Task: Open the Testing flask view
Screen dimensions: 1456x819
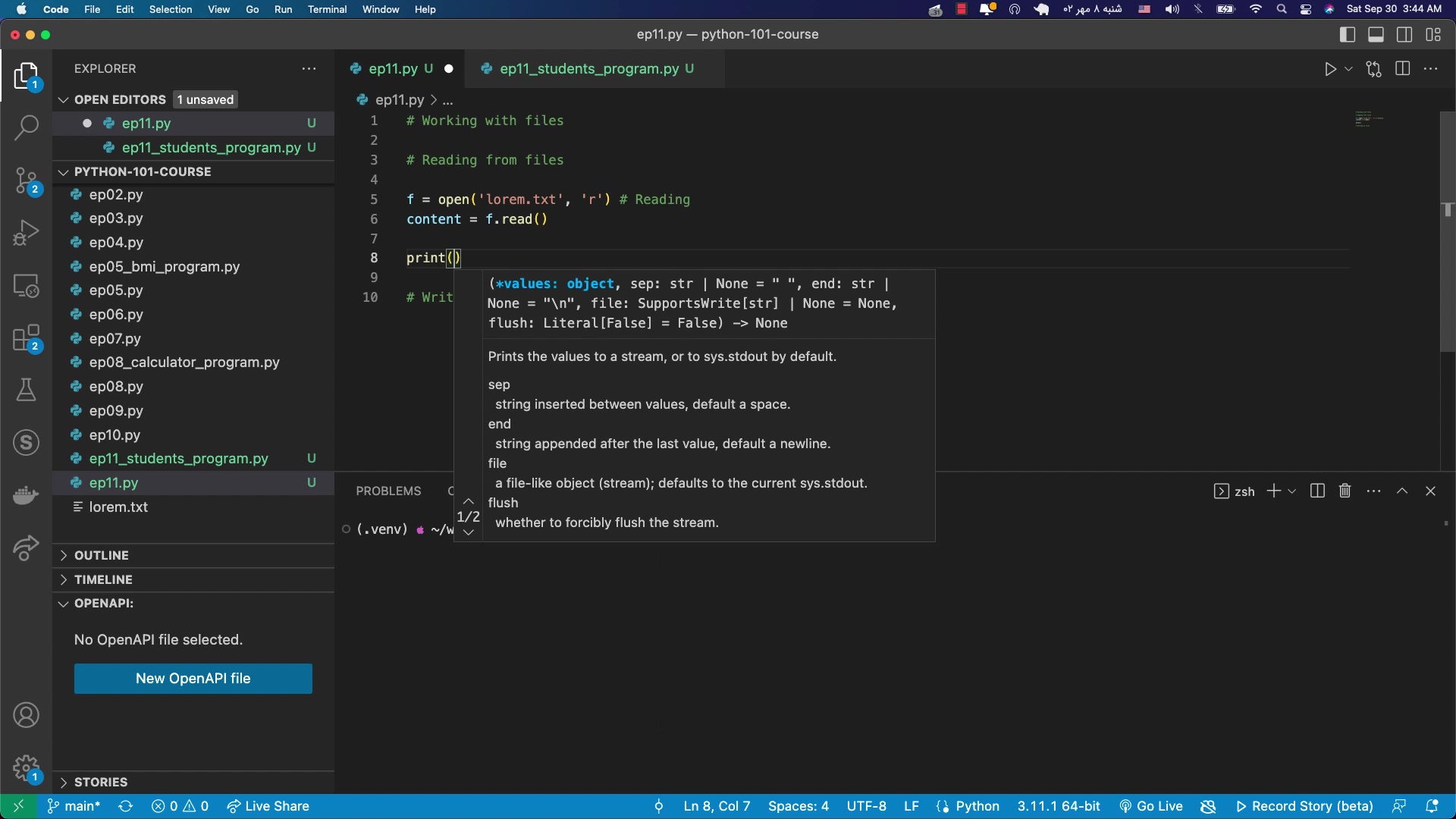Action: 26,390
